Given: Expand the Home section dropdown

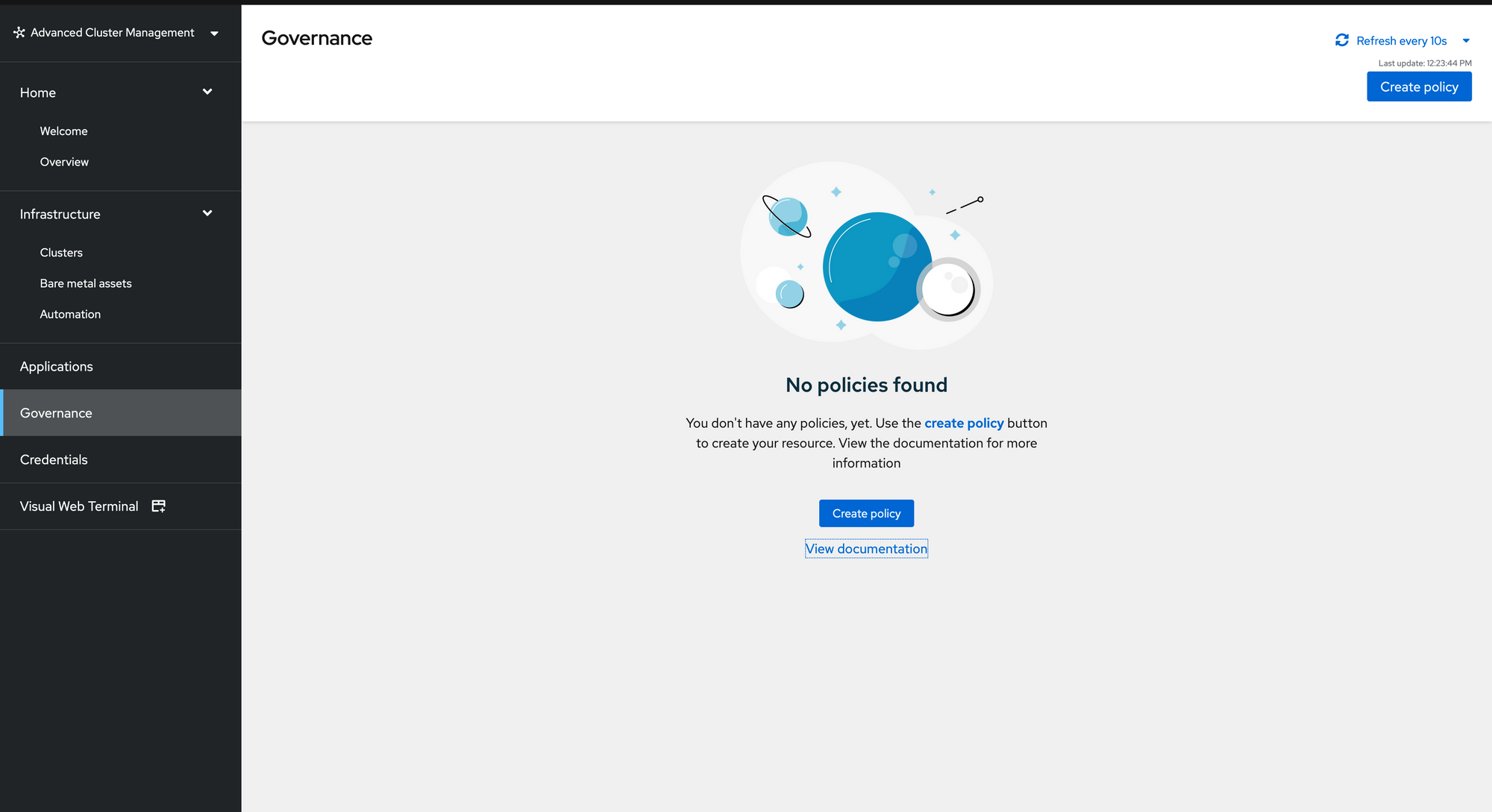Looking at the screenshot, I should [206, 92].
